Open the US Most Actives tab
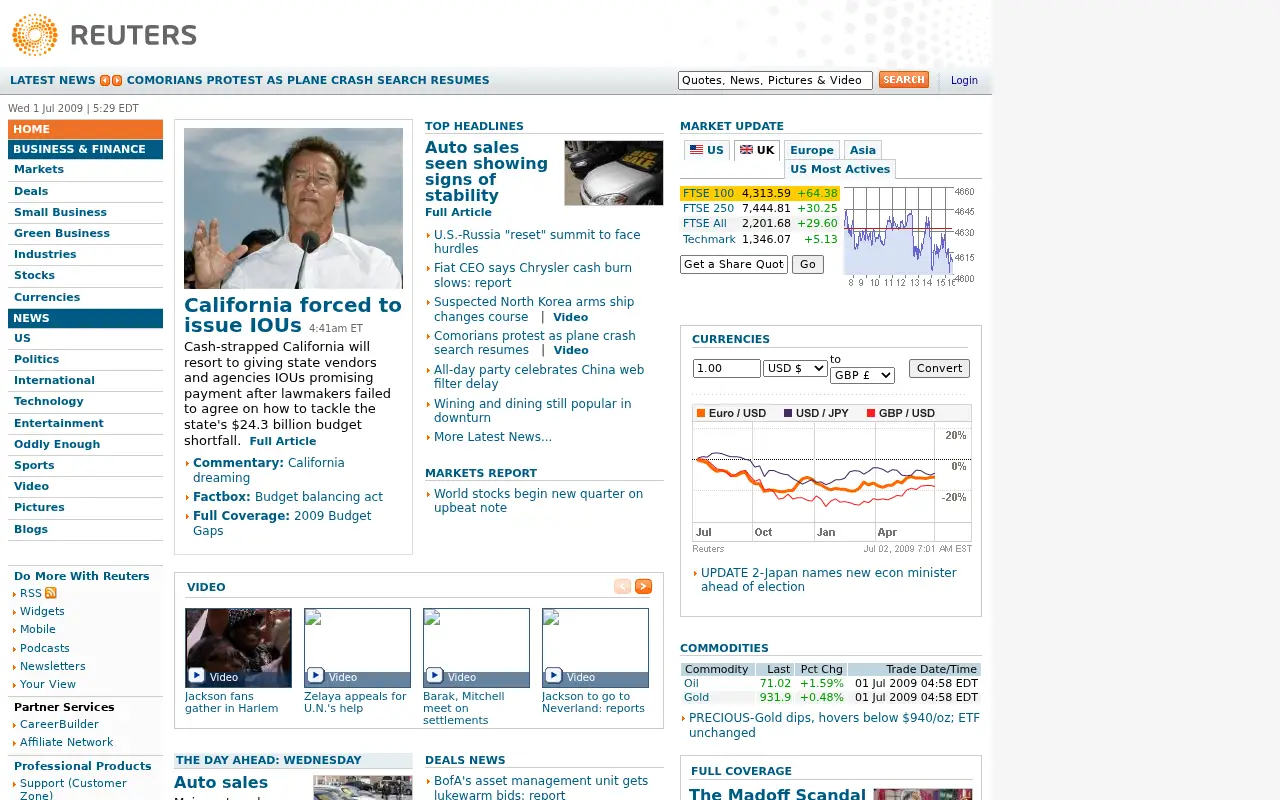Image resolution: width=1280 pixels, height=800 pixels. click(840, 169)
